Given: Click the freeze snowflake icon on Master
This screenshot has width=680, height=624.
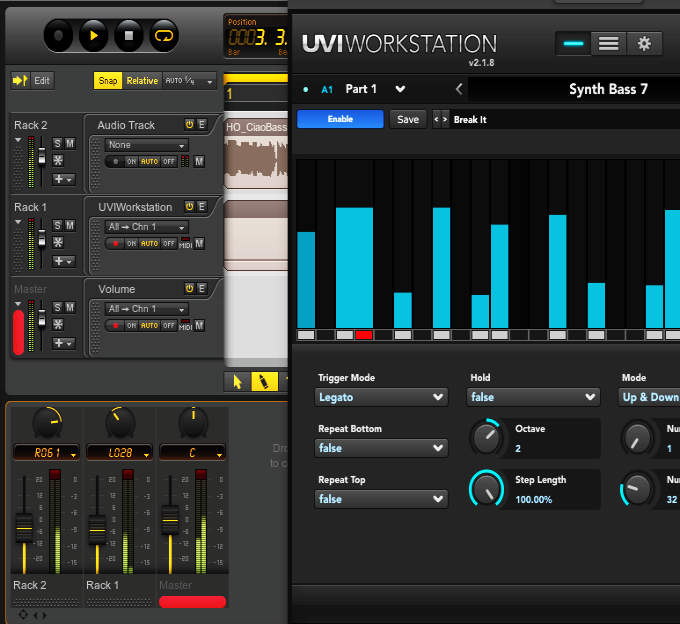Looking at the screenshot, I should click(x=58, y=324).
